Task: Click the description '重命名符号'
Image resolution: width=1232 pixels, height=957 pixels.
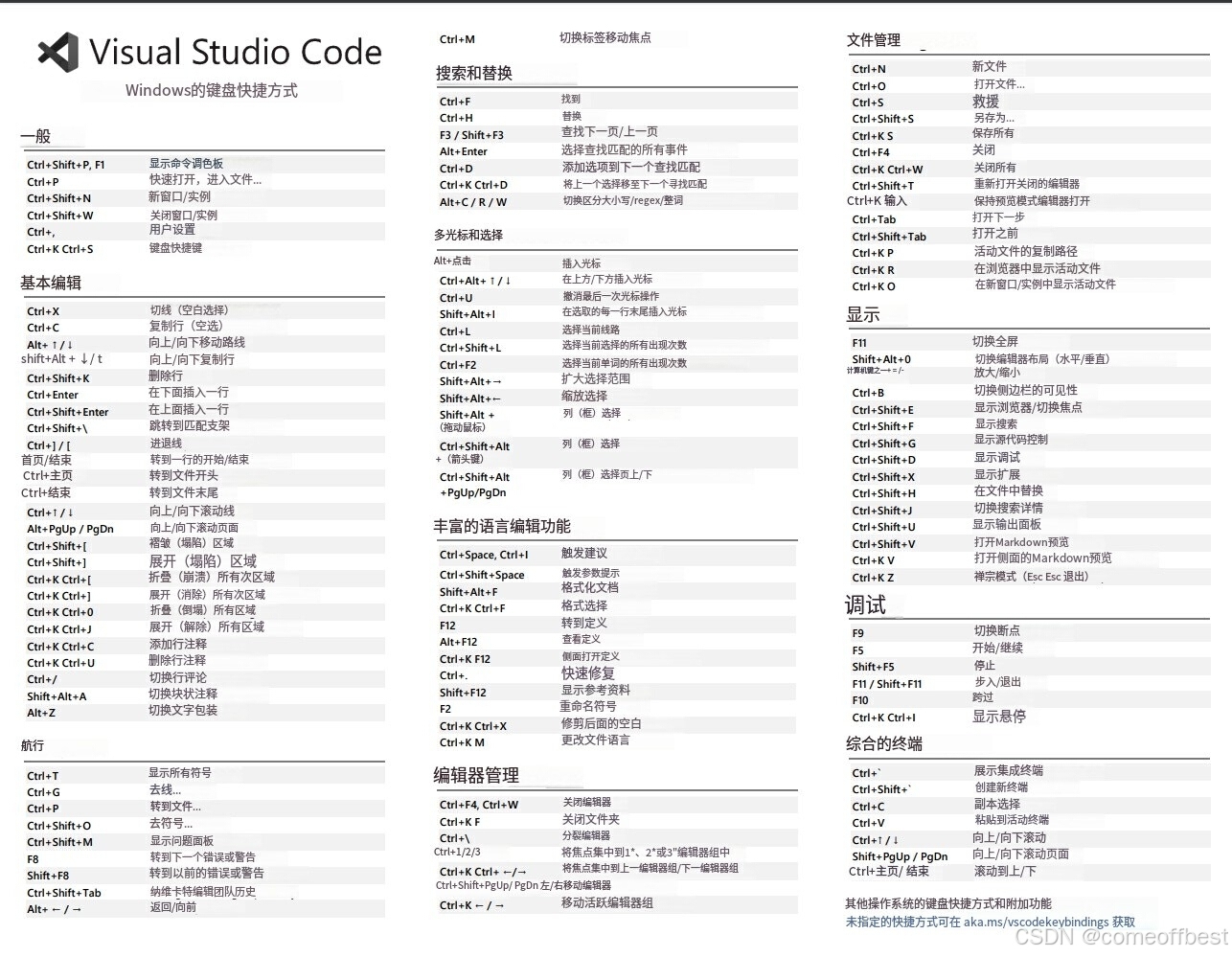Action: (588, 706)
